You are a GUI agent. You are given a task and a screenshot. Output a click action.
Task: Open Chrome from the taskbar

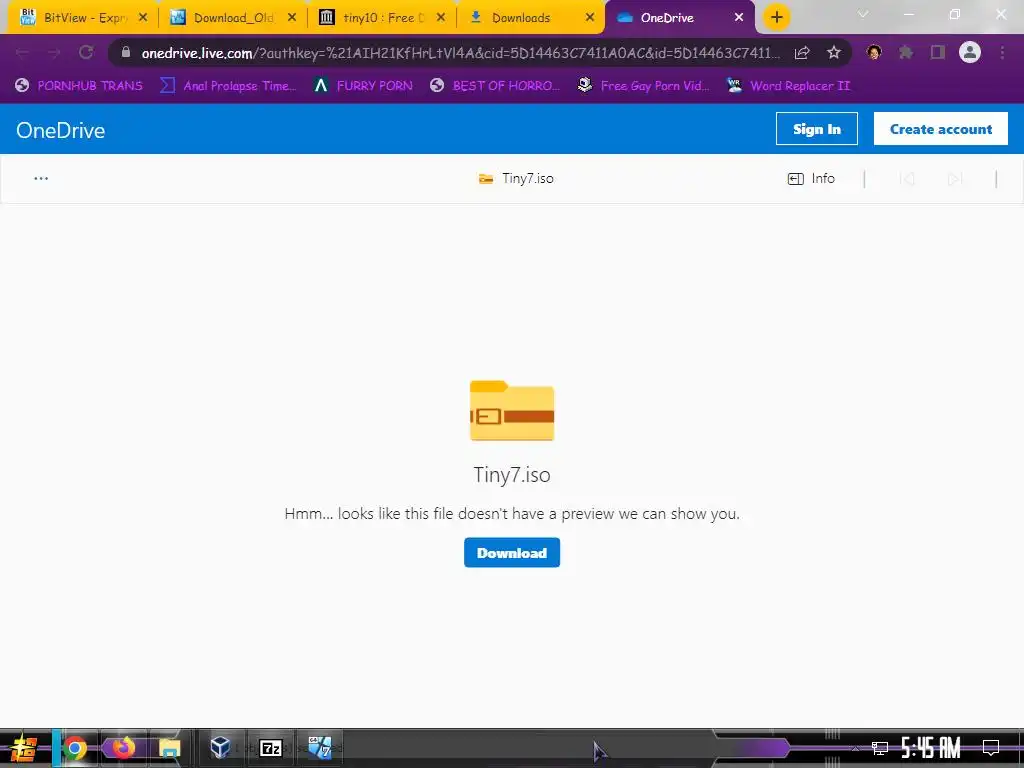pyautogui.click(x=76, y=748)
